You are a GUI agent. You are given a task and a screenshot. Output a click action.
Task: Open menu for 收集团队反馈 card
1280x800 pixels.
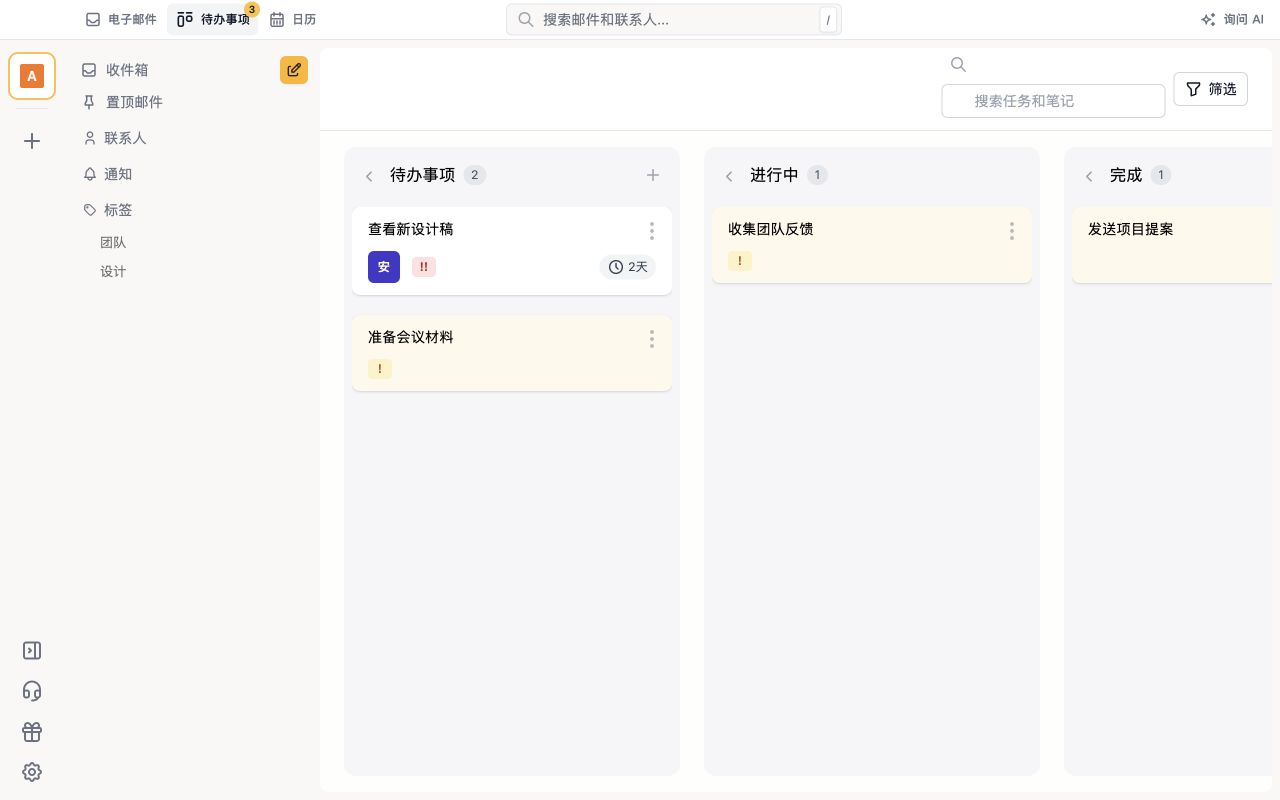click(x=1012, y=231)
